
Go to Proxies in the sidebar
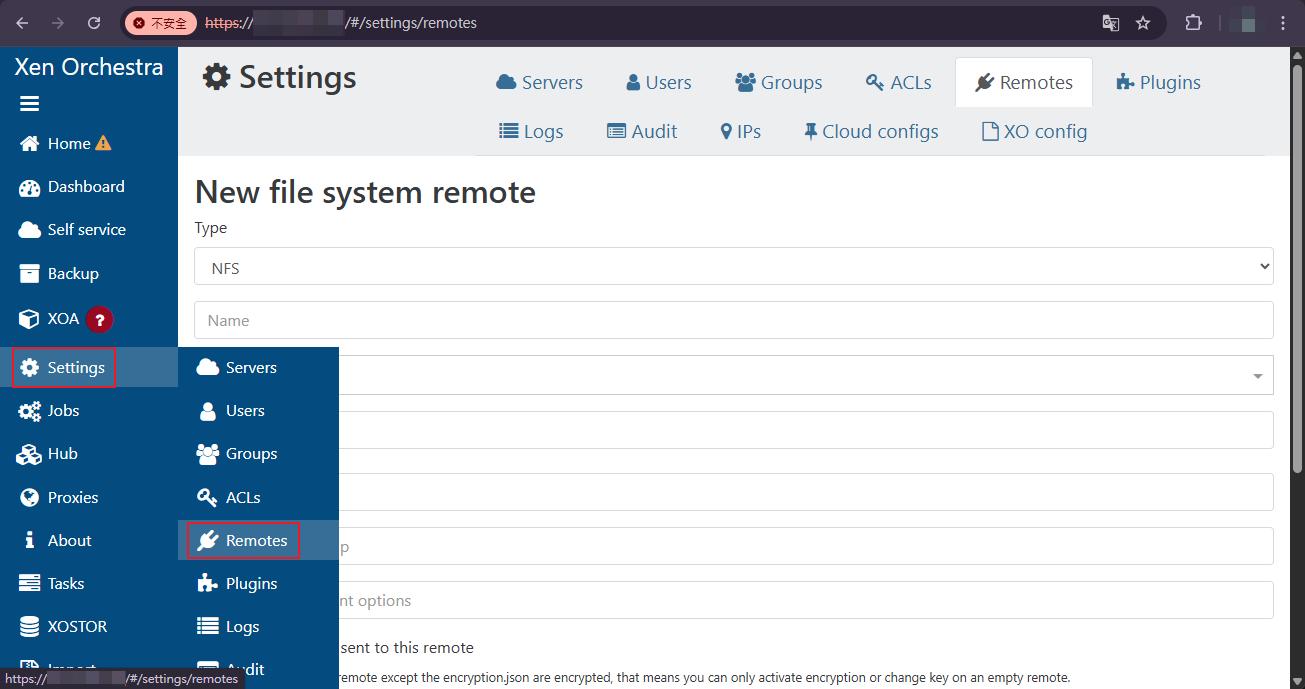[x=59, y=497]
